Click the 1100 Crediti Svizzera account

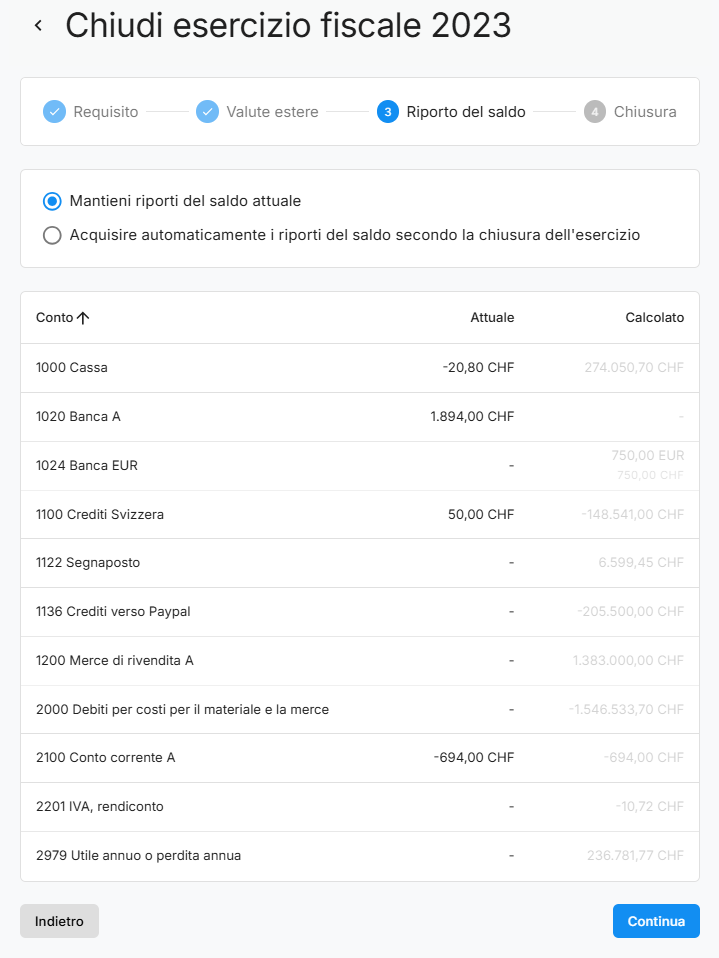(100, 514)
